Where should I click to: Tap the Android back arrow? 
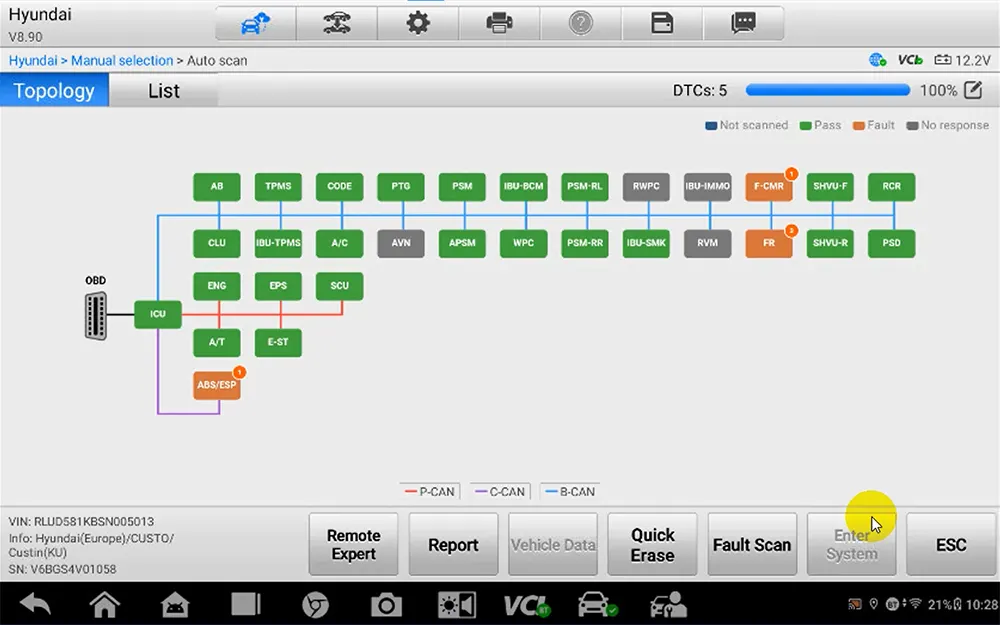[x=35, y=603]
